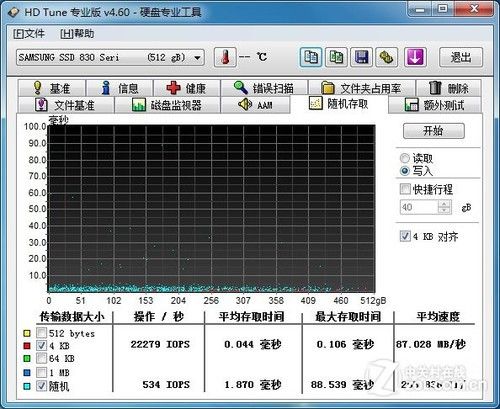Click the thermometer temperature icon
500x409 pixels.
[x=225, y=57]
